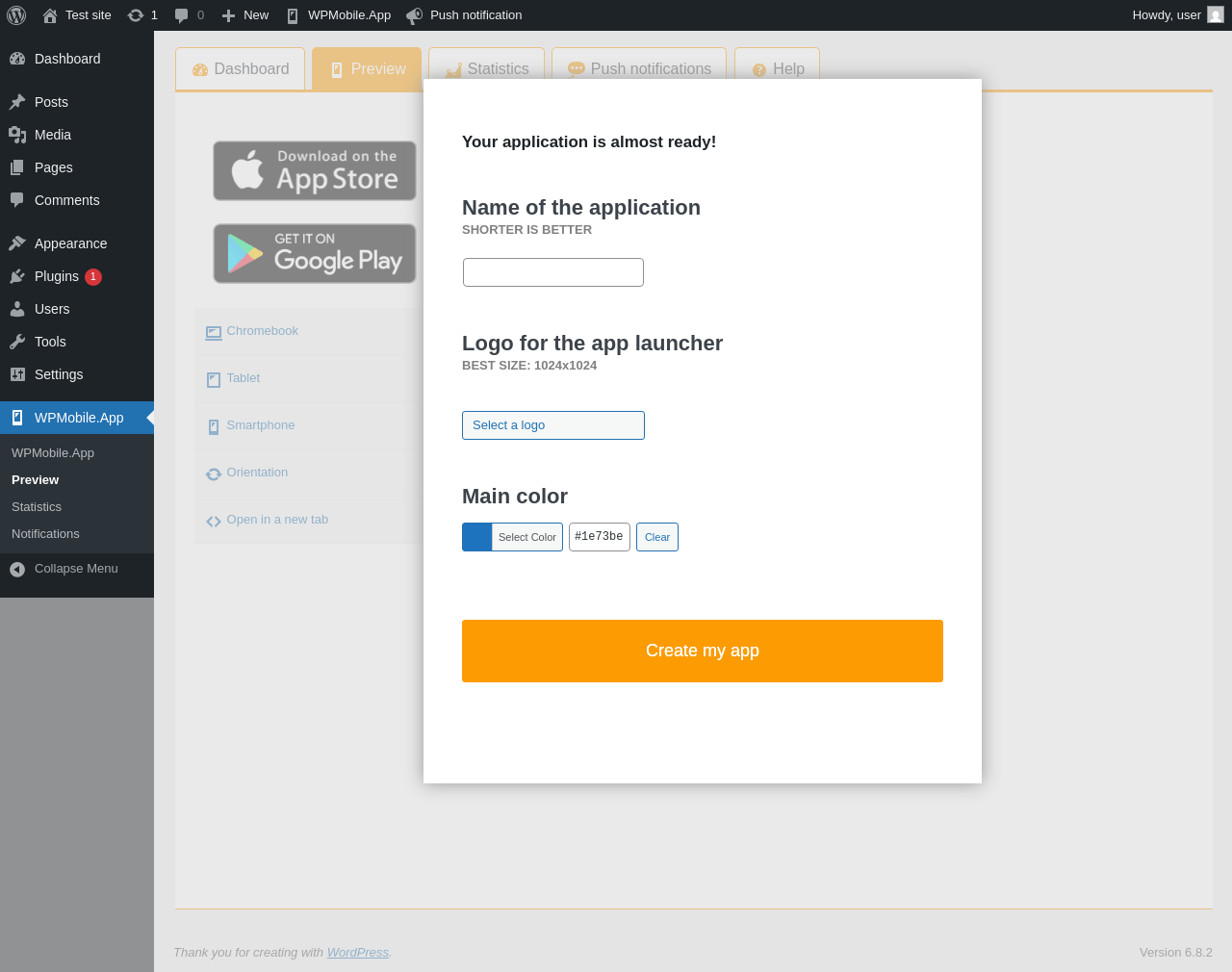Click the user avatar in admin bar
Viewport: 1232px width, 972px height.
click(1216, 15)
